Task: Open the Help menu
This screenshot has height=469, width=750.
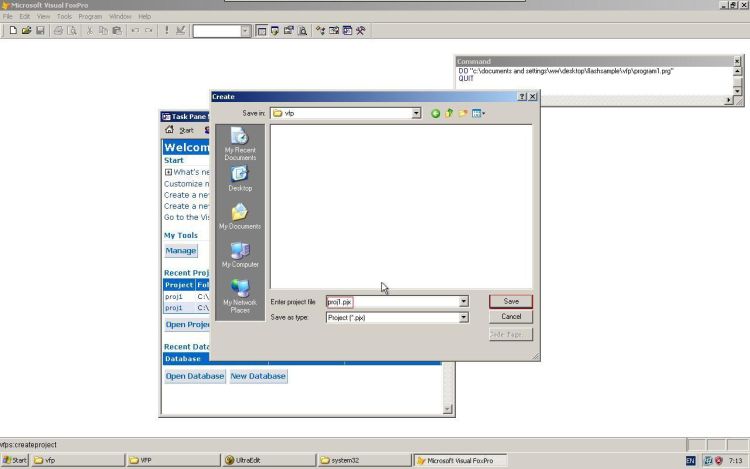Action: (x=144, y=16)
